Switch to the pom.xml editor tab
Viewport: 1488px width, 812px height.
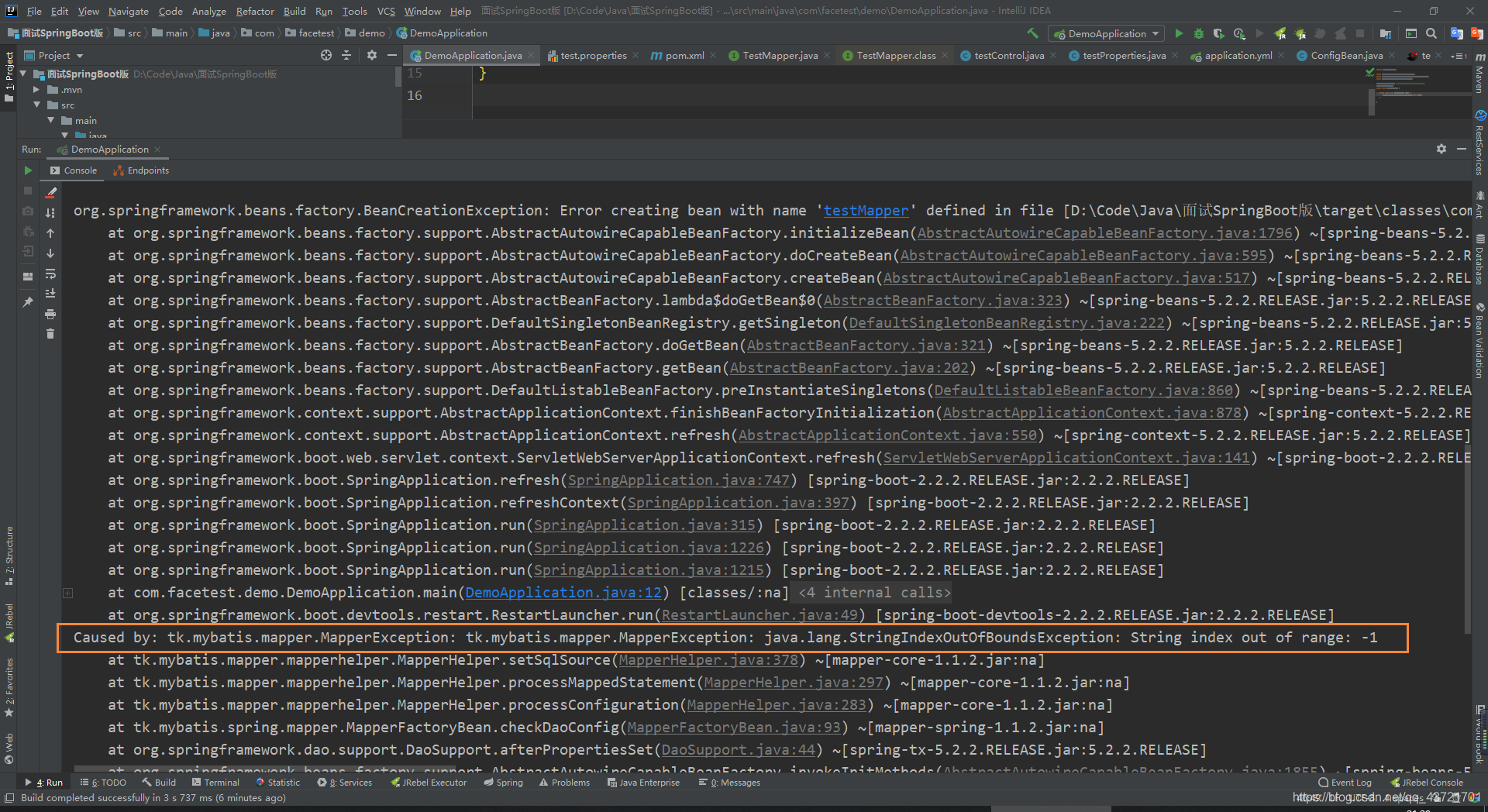tap(684, 56)
